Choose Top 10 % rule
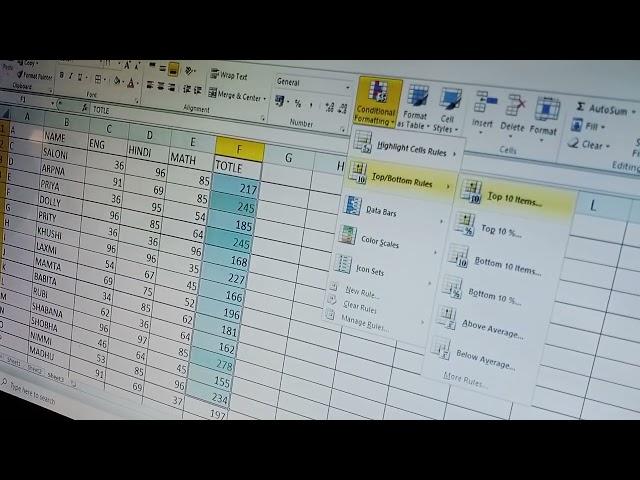The height and width of the screenshot is (480, 640). click(506, 229)
